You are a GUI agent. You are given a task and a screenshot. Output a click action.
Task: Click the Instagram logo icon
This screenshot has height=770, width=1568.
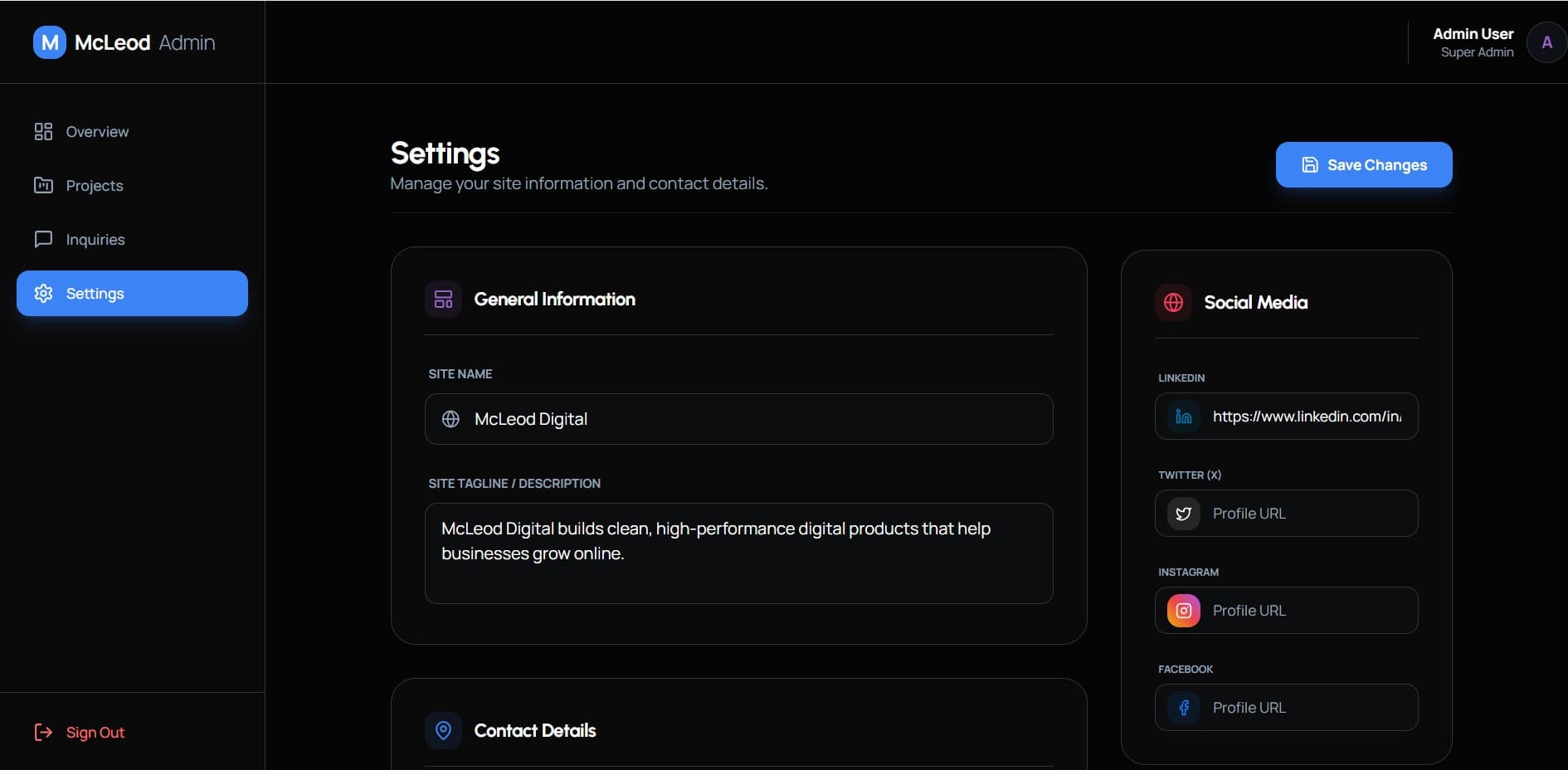(x=1183, y=611)
